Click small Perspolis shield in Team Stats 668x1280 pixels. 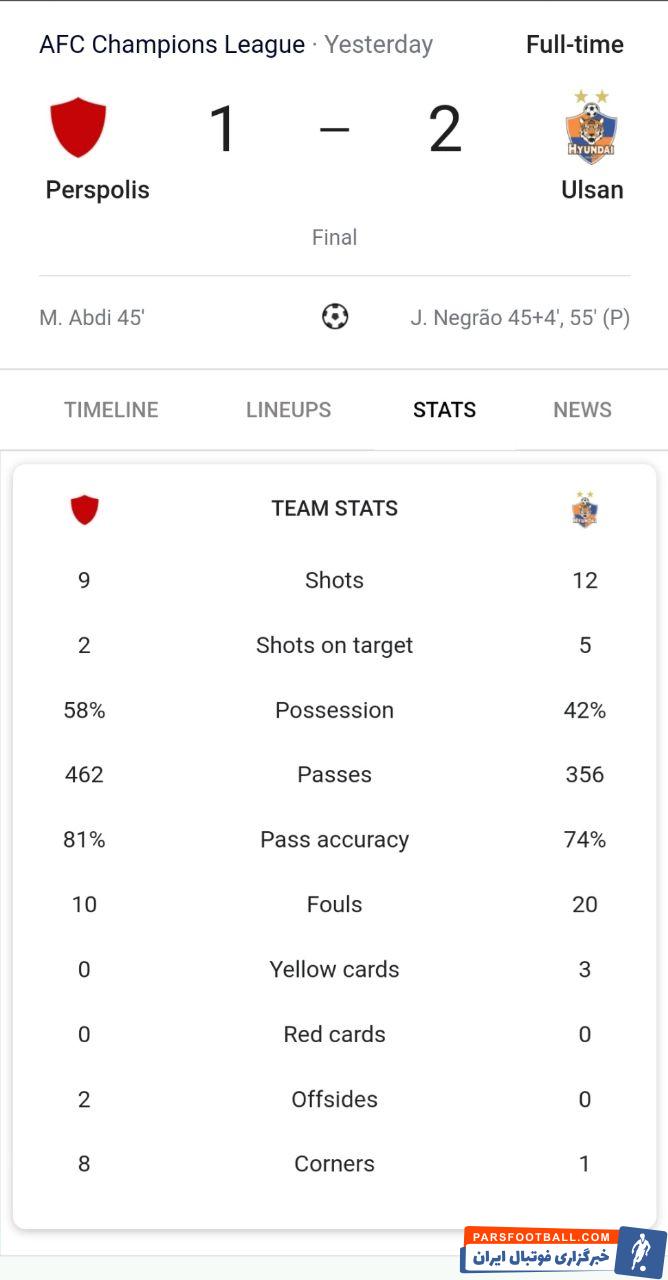pos(85,509)
